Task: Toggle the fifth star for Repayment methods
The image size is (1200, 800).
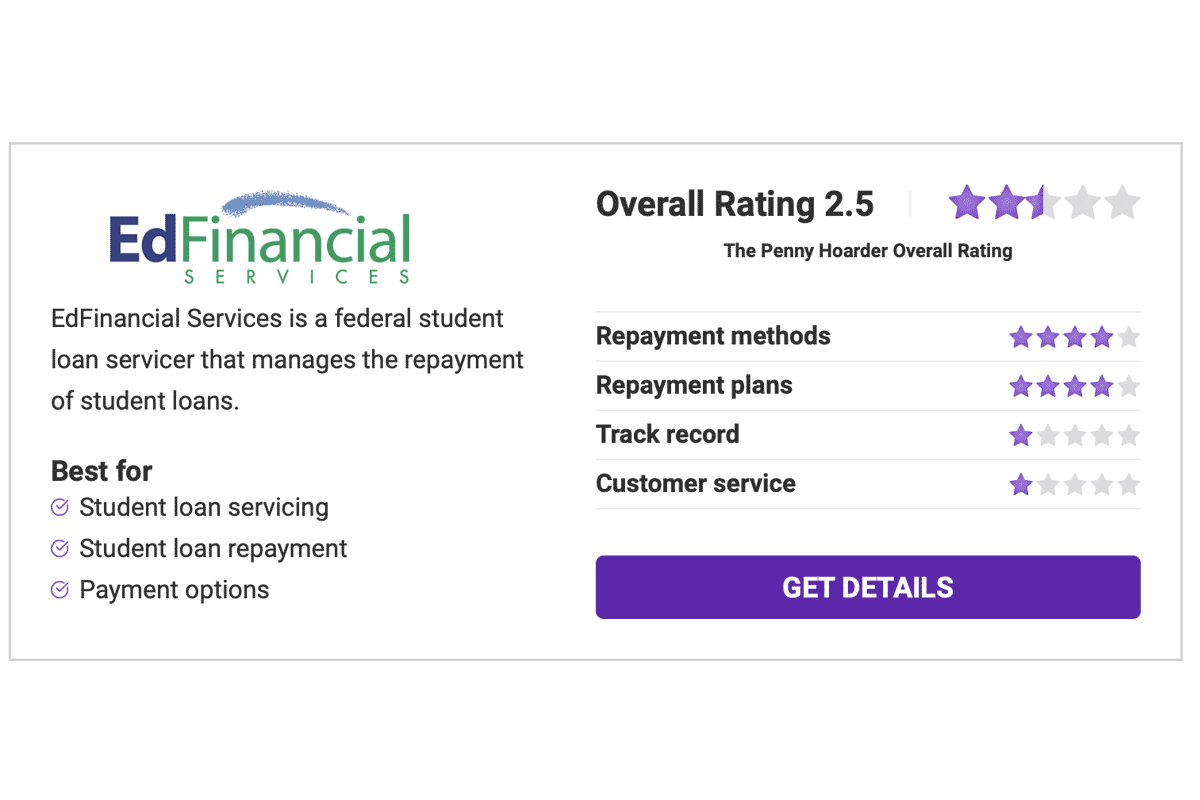Action: pos(1128,337)
